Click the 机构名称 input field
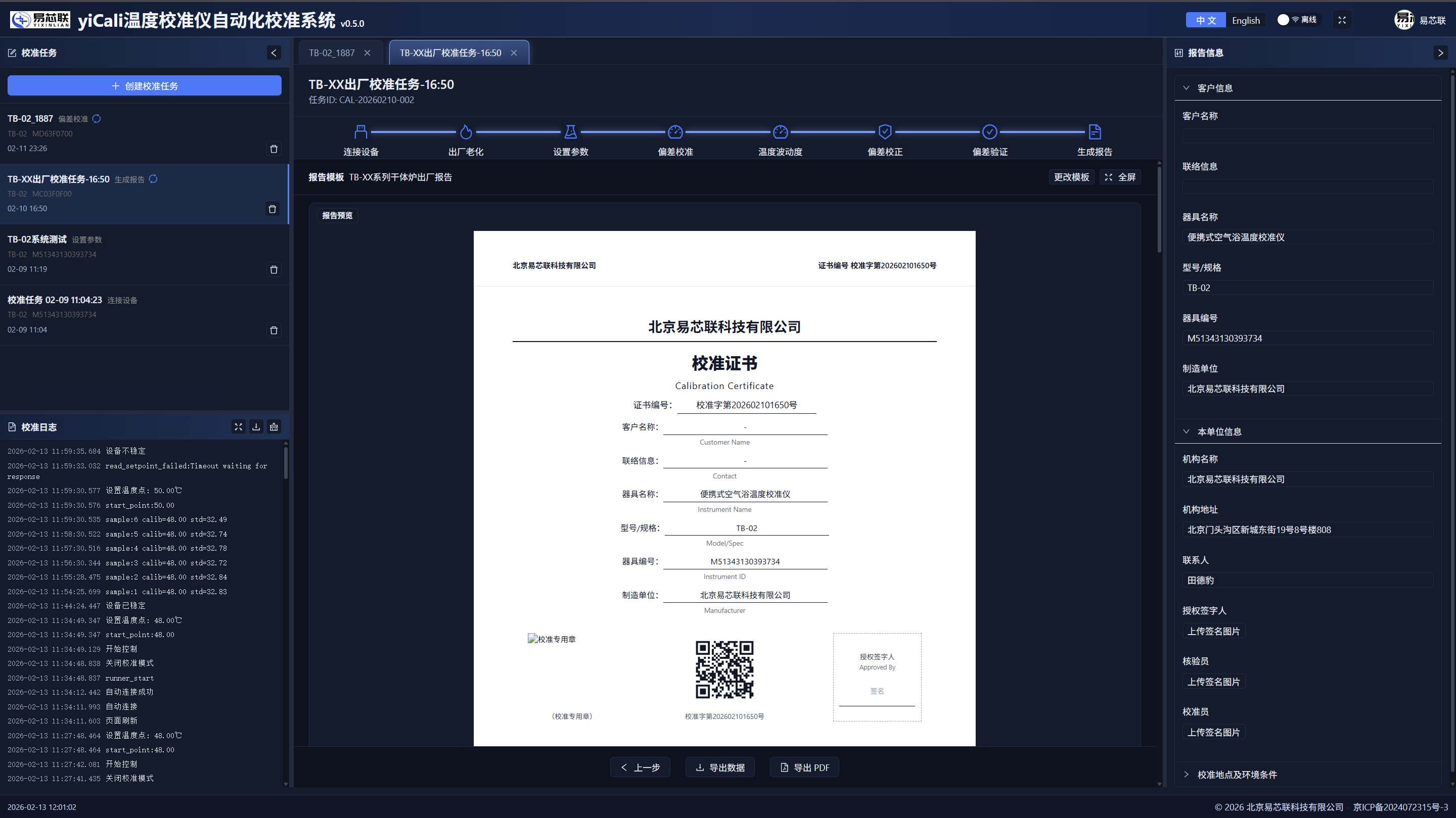Screen dimensions: 1456x818 pos(1308,479)
